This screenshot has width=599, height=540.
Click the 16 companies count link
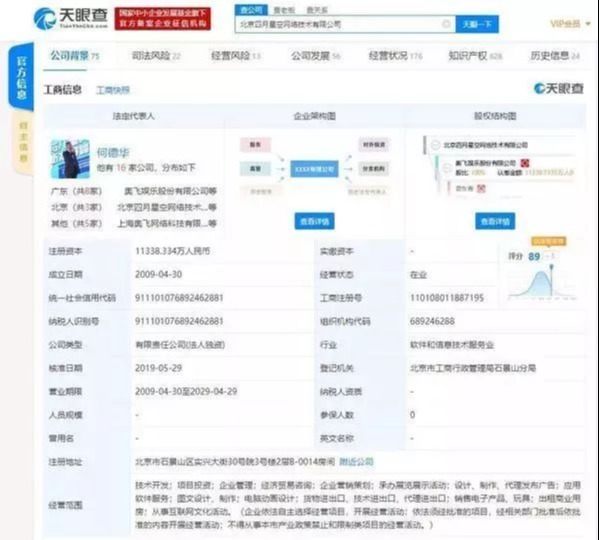[121, 168]
